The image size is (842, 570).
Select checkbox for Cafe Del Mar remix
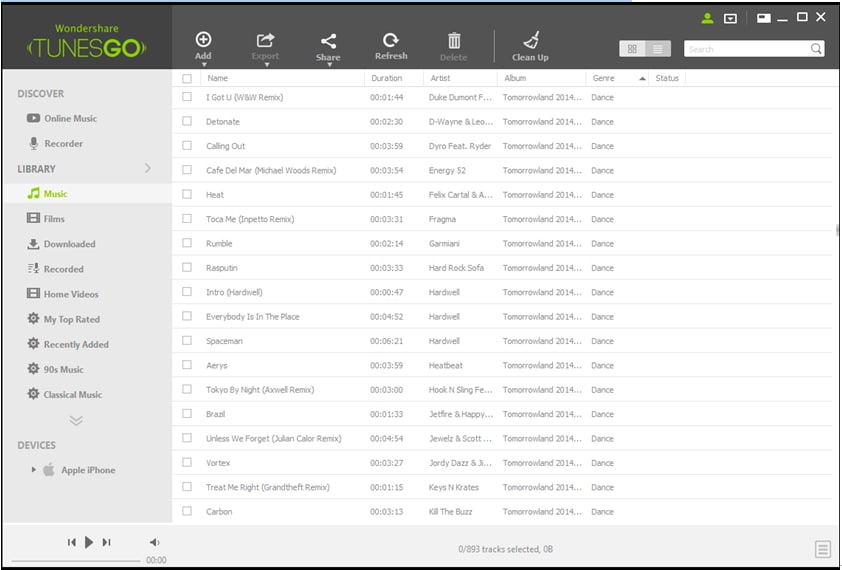187,170
